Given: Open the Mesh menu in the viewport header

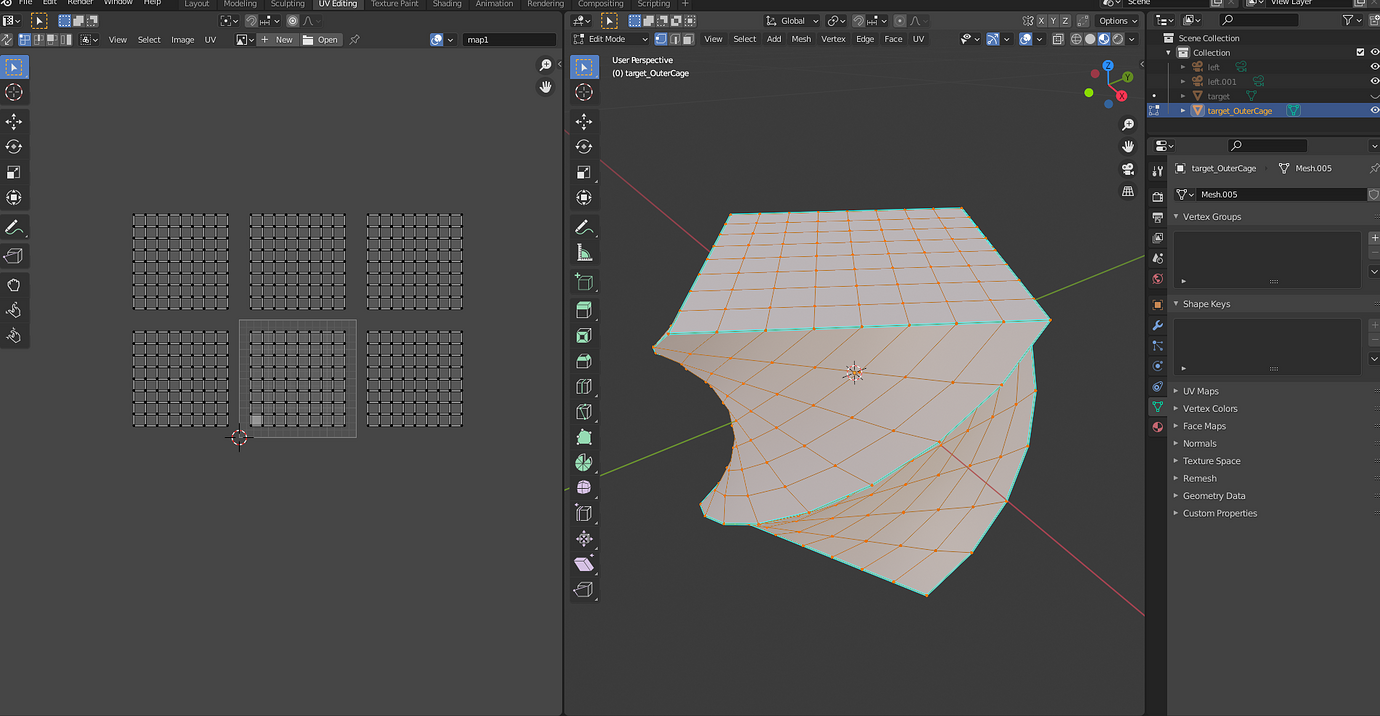Looking at the screenshot, I should [x=801, y=39].
